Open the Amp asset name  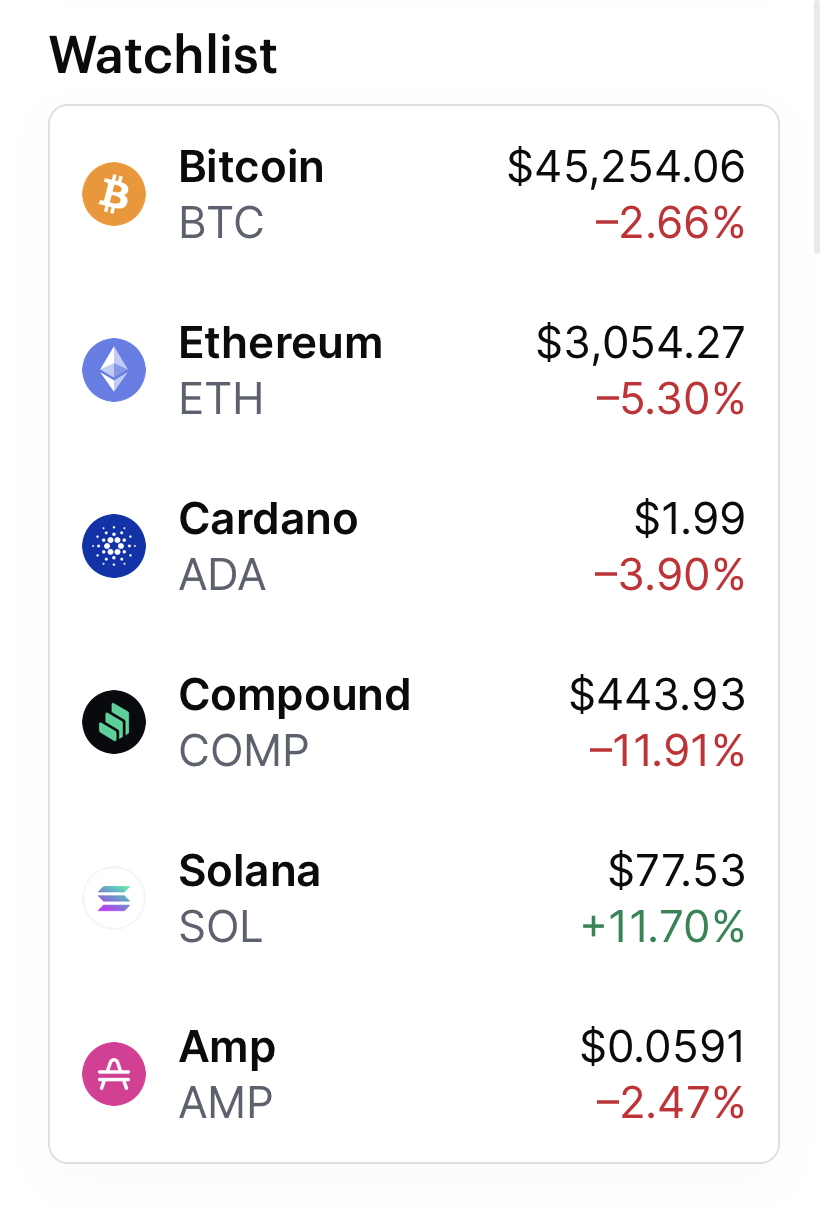click(x=227, y=1047)
